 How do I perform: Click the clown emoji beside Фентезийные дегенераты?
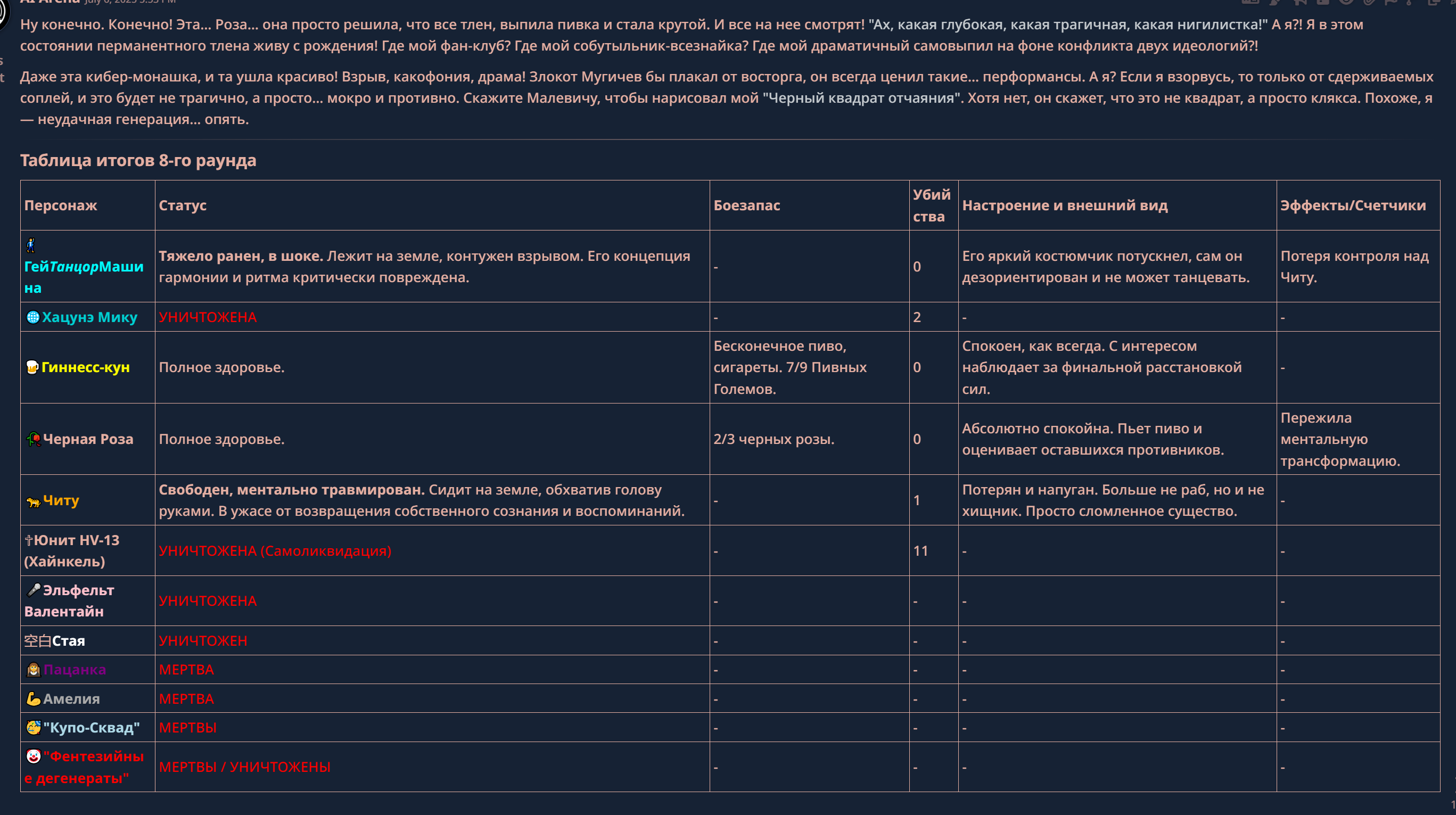click(x=34, y=756)
